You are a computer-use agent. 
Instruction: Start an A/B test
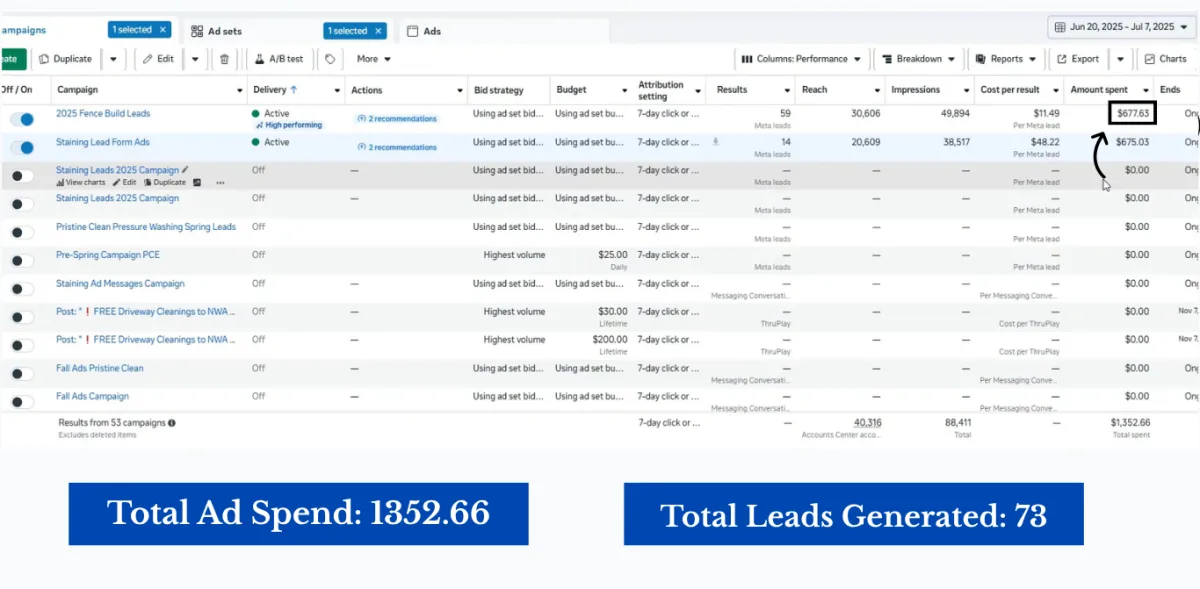pyautogui.click(x=280, y=59)
